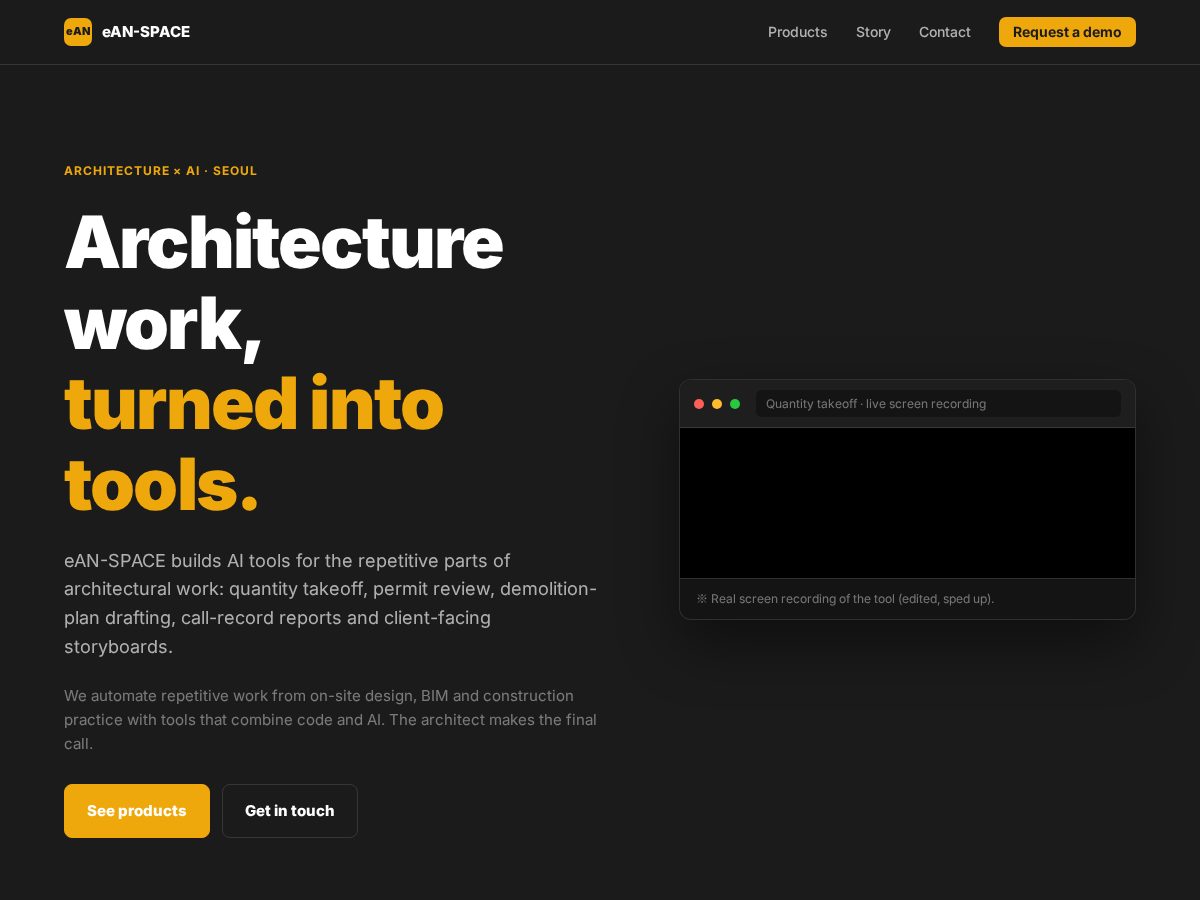Click the ARCHITECTURE × AI · SEOUL tagline
The width and height of the screenshot is (1200, 900).
[161, 171]
